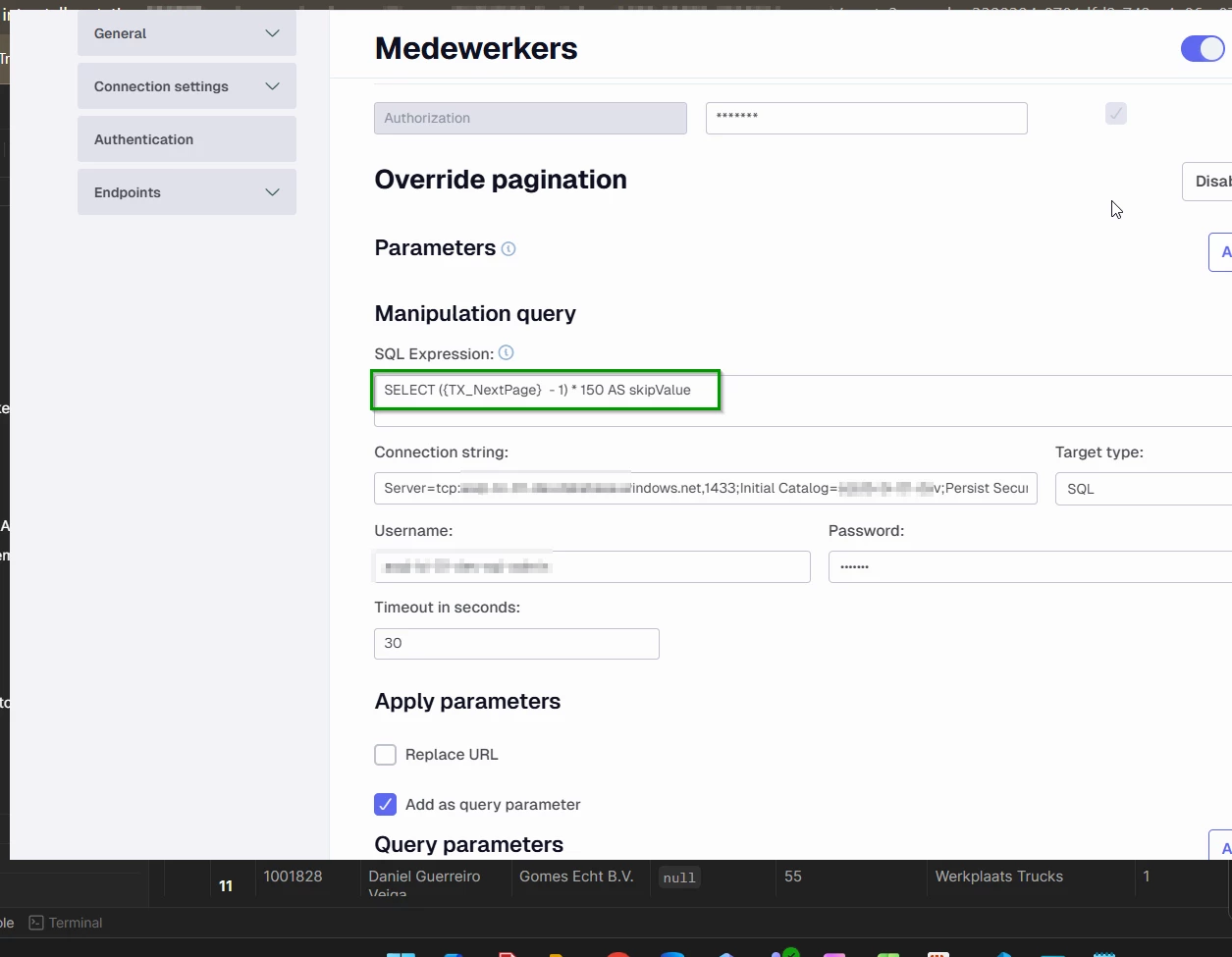
Task: Click the null cell in the table row
Action: click(x=679, y=877)
